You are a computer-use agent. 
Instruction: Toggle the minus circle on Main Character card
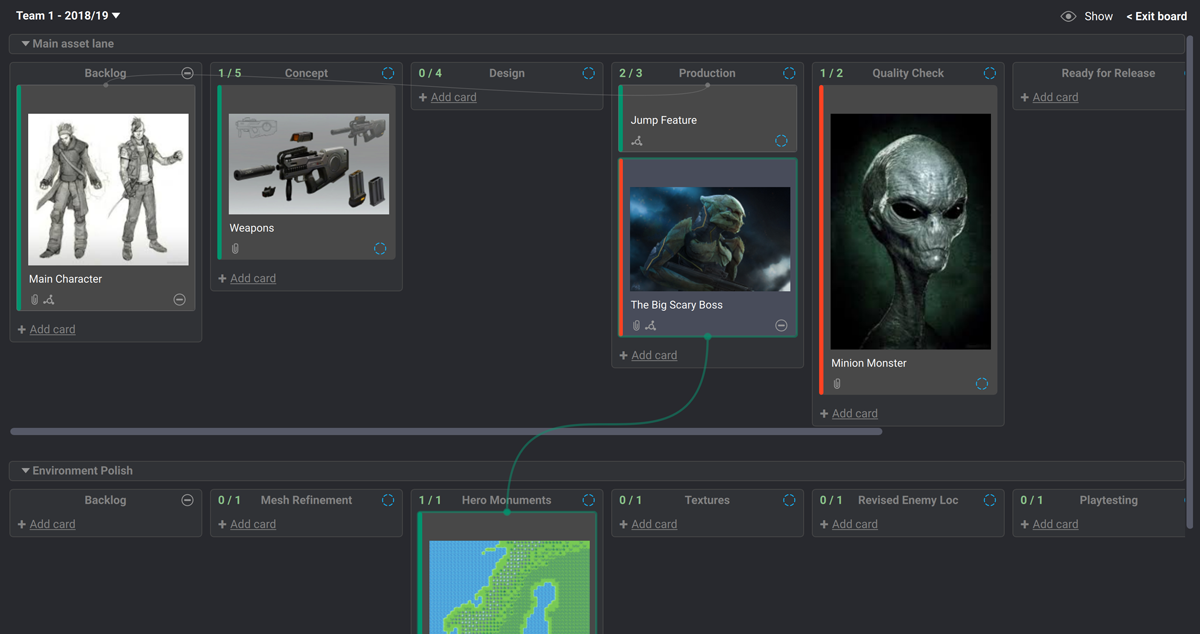(180, 300)
